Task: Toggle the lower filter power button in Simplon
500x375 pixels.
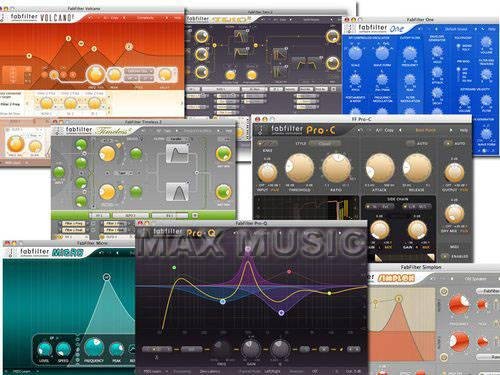Action: [x=443, y=357]
